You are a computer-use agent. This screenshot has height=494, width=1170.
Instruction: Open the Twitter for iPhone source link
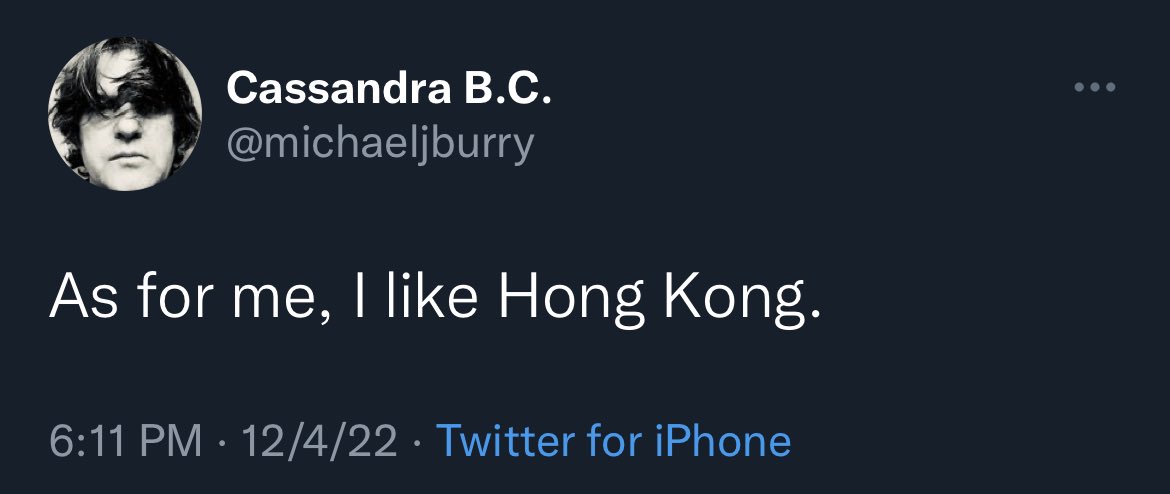pos(614,440)
